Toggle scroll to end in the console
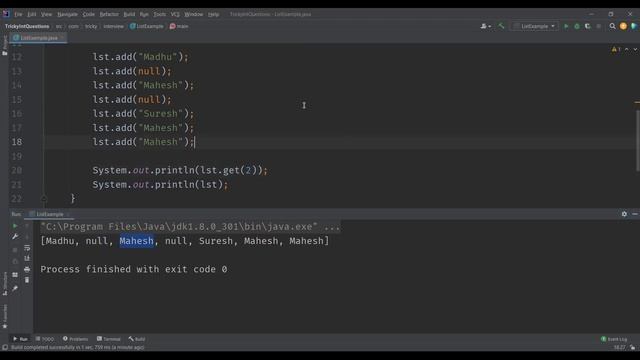640x360 pixels. pyautogui.click(x=27, y=258)
